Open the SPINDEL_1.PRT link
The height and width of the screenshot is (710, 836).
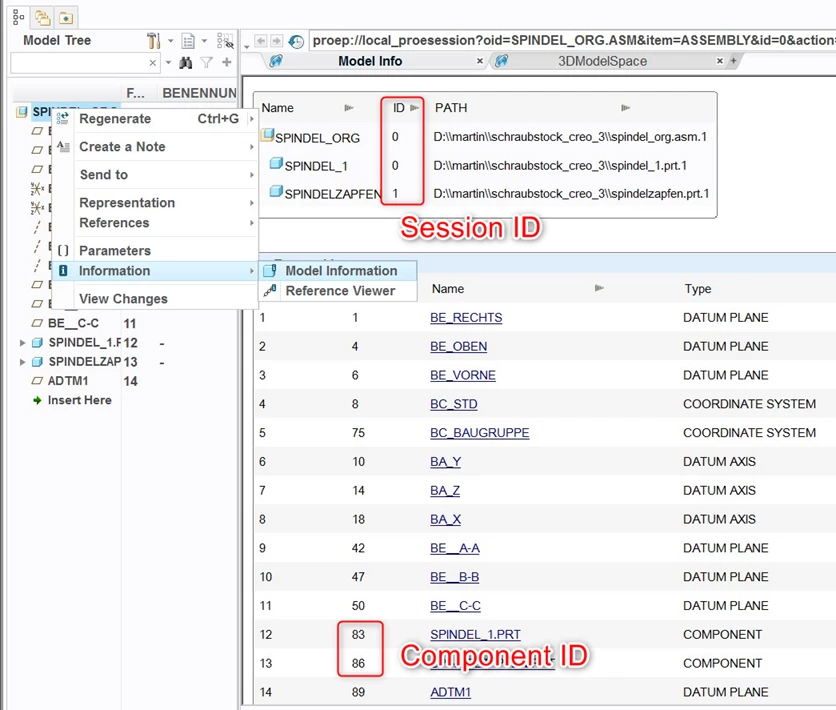click(476, 634)
